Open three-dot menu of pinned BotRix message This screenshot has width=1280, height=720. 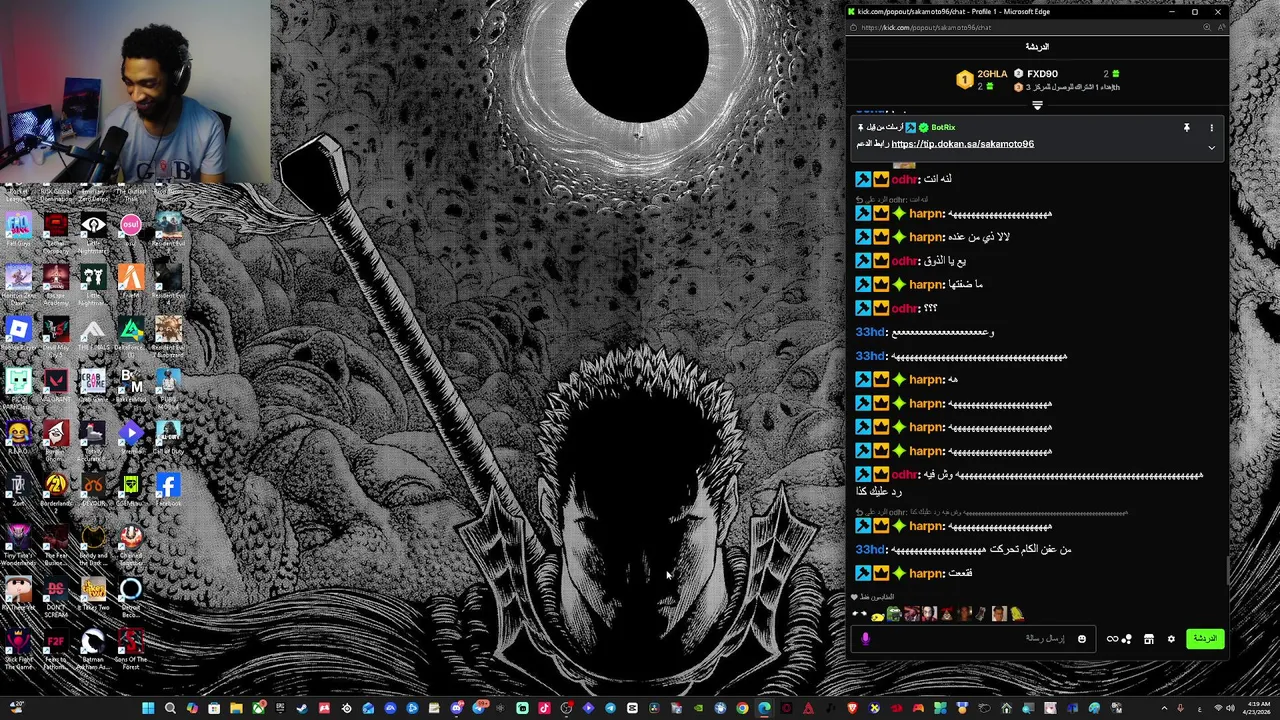point(1211,128)
